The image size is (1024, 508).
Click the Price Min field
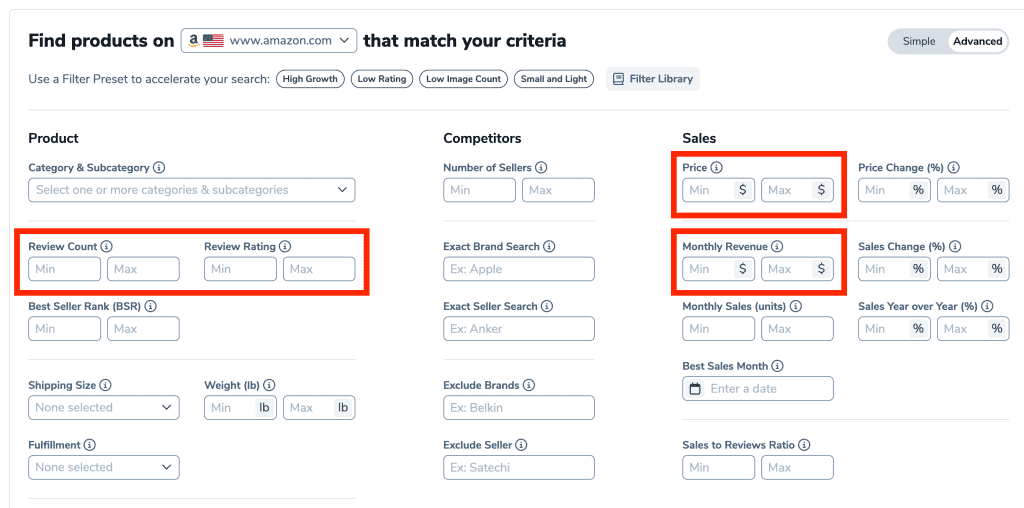(718, 190)
